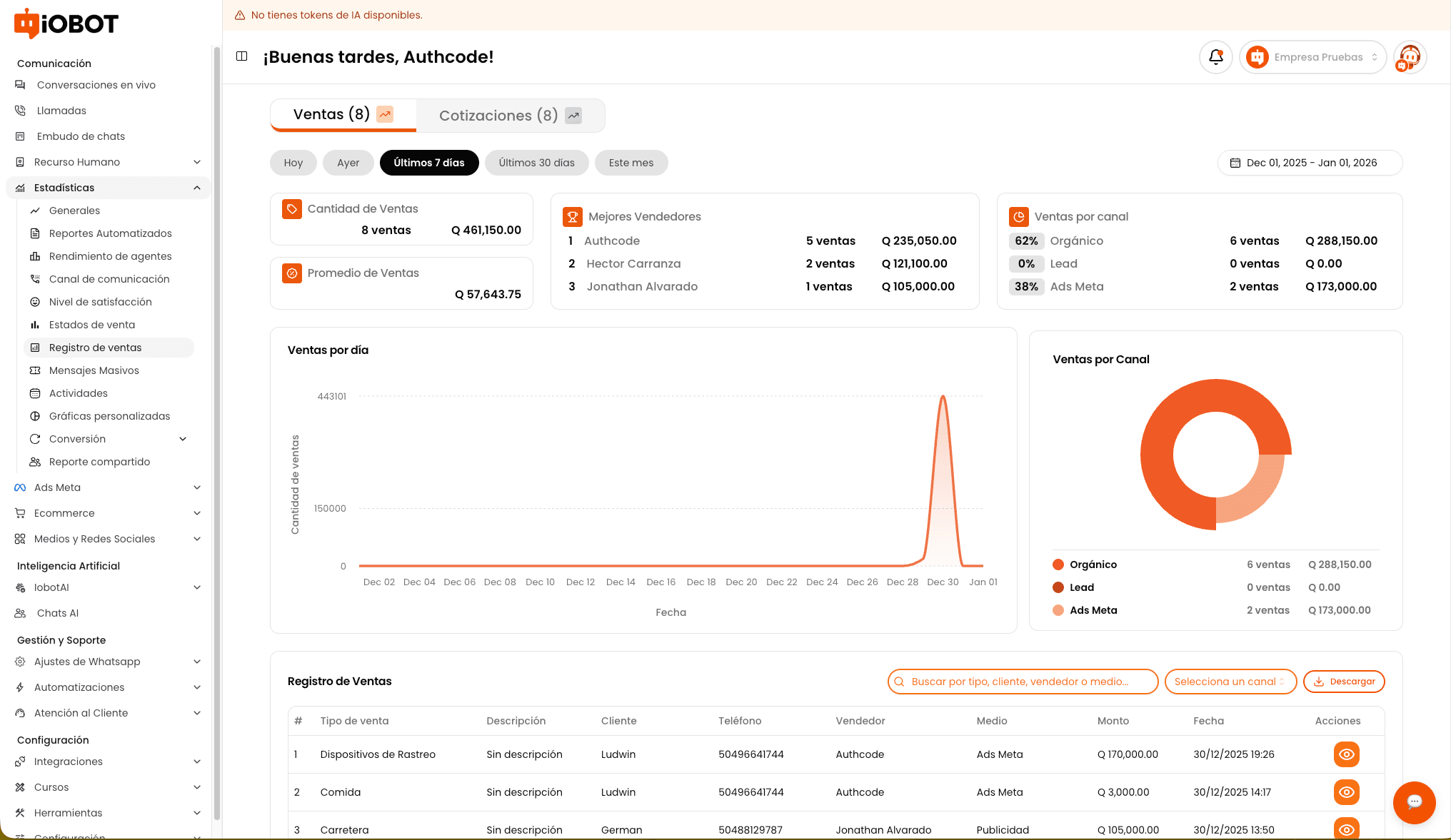Open the user avatar robot icon

click(1410, 57)
